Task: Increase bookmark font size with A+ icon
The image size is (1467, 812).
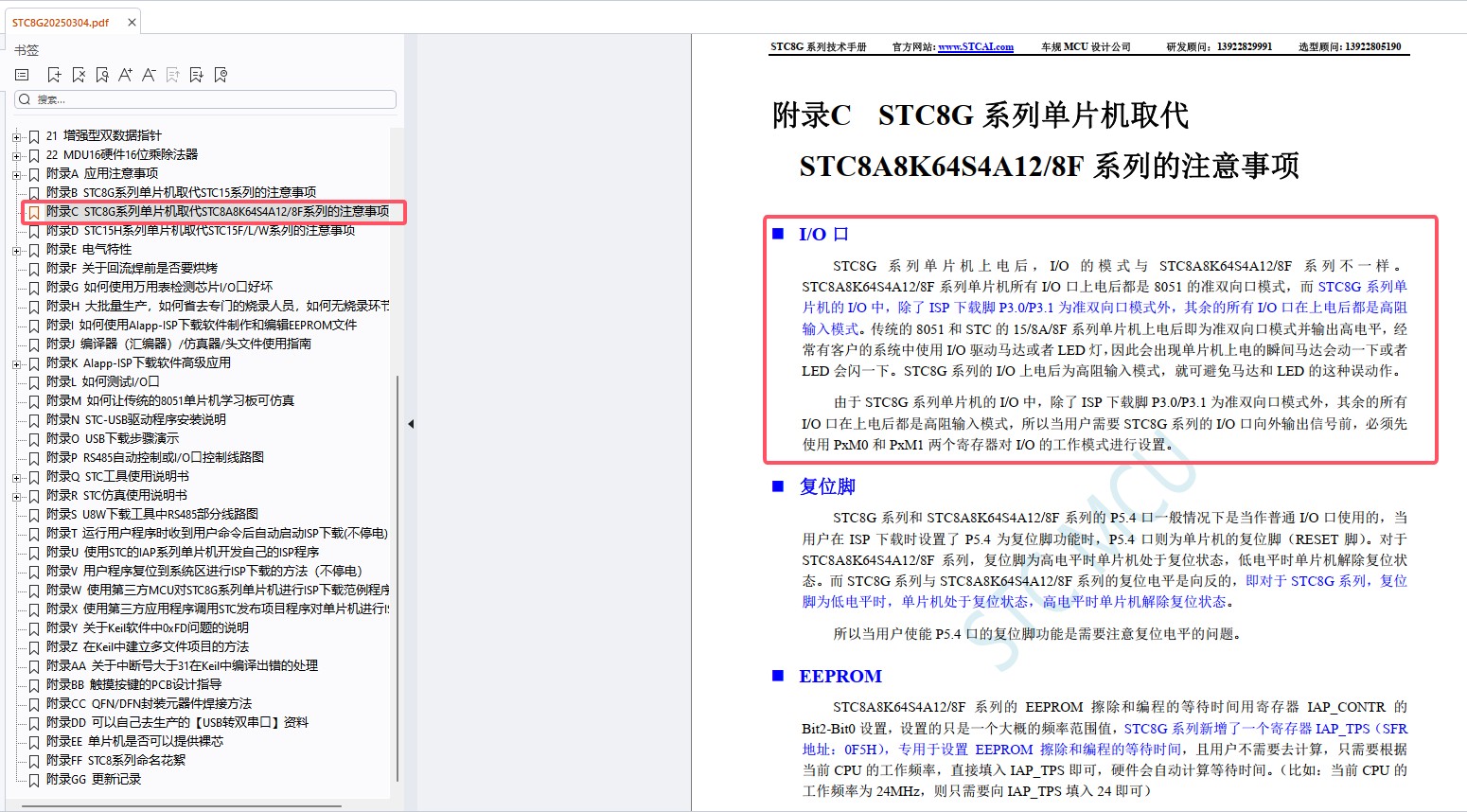Action: click(x=125, y=75)
